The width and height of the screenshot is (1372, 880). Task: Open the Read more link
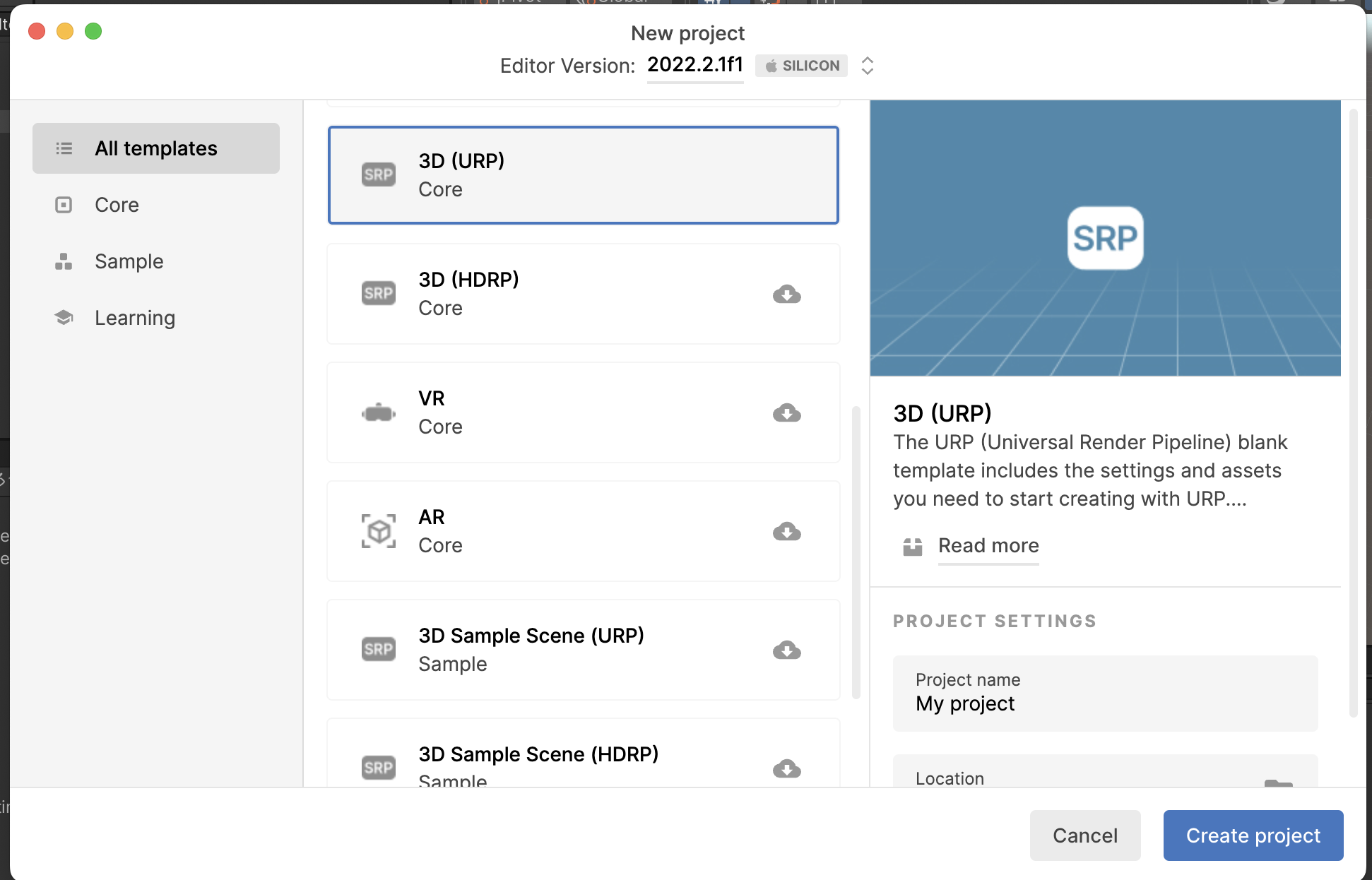[x=988, y=545]
